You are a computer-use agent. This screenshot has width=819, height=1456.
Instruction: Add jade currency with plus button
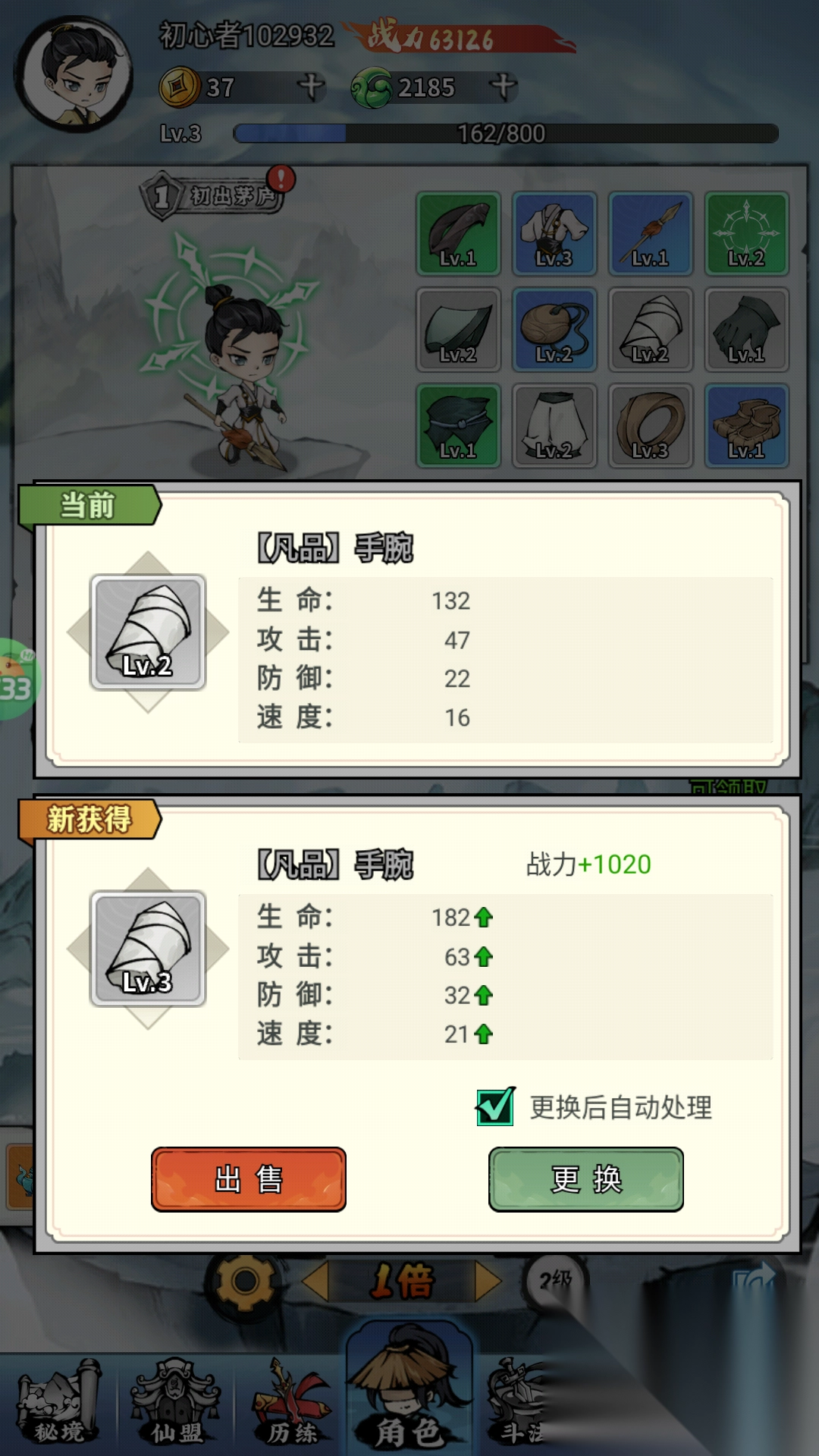point(503,86)
